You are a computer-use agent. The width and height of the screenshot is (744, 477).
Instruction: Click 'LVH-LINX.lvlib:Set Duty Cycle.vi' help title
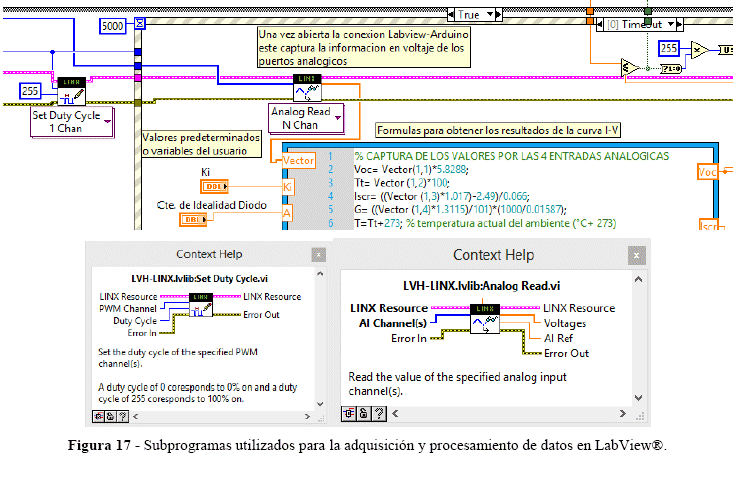click(x=200, y=279)
